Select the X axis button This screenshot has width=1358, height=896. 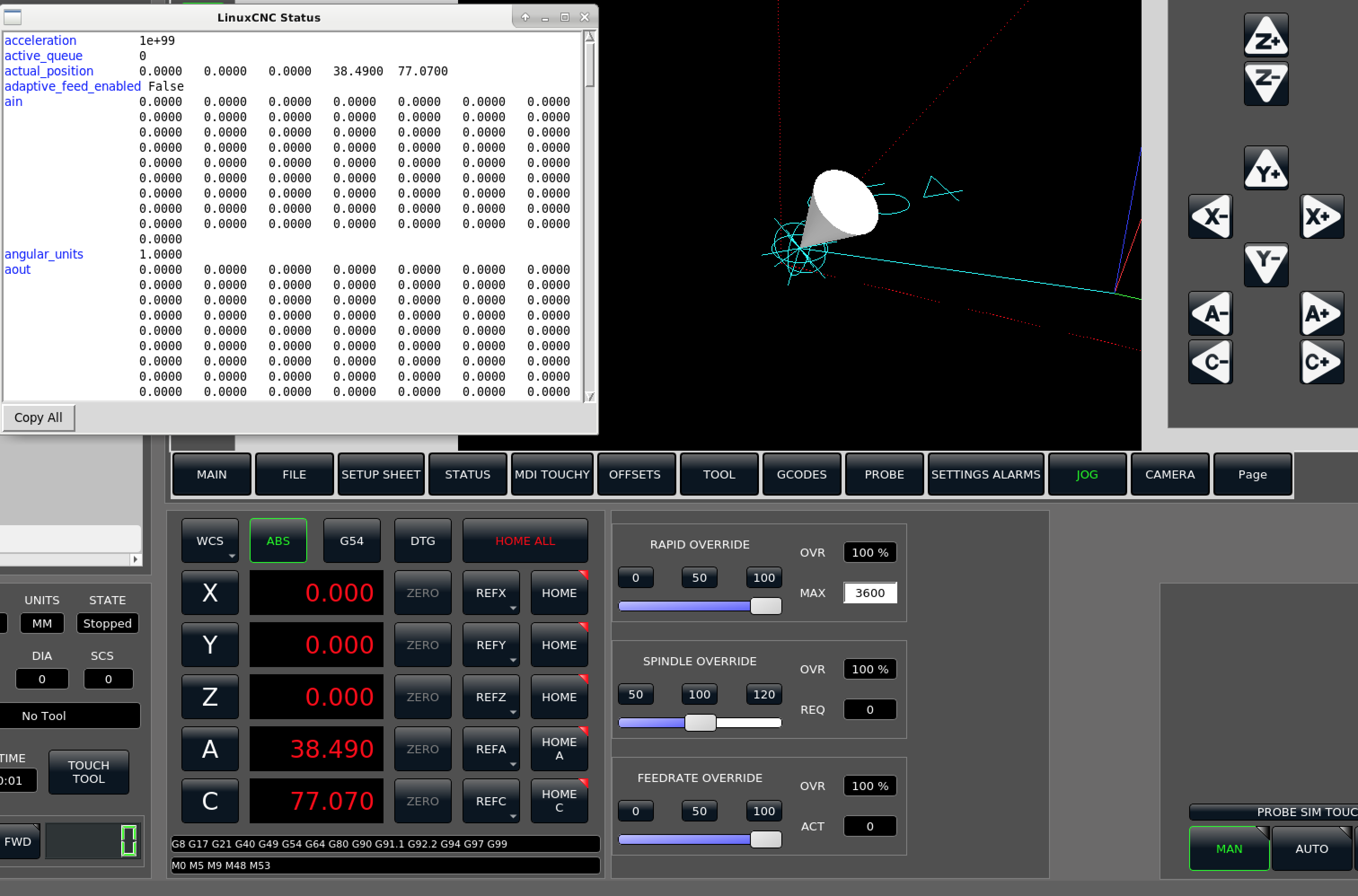(210, 593)
